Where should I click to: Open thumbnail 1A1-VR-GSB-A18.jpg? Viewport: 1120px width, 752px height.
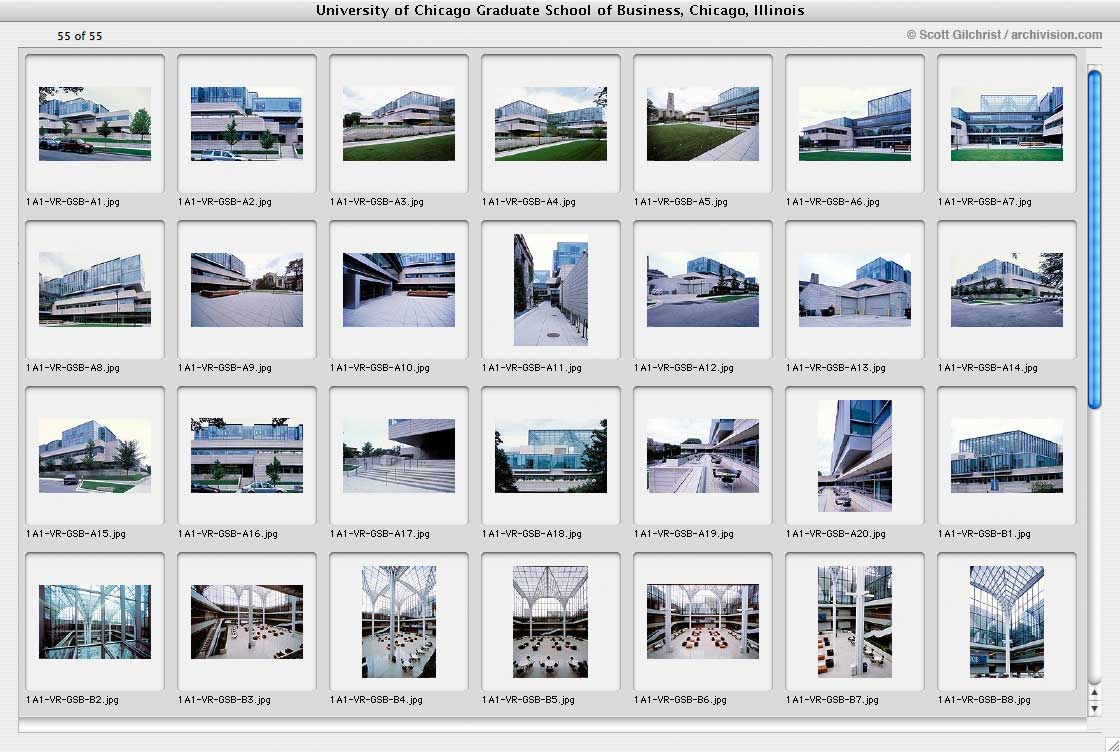(x=551, y=456)
